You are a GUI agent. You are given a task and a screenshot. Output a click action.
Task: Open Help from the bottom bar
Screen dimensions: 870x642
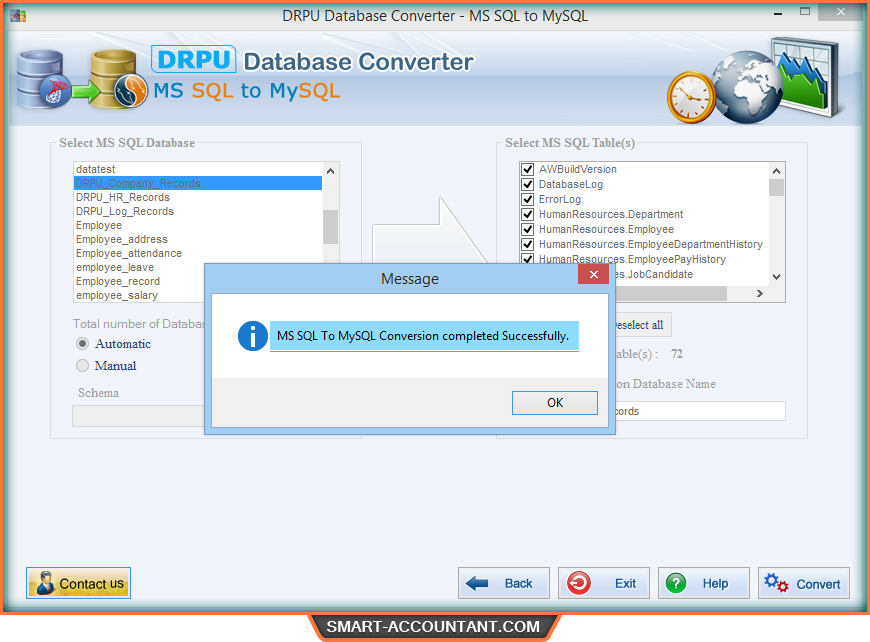click(x=704, y=583)
